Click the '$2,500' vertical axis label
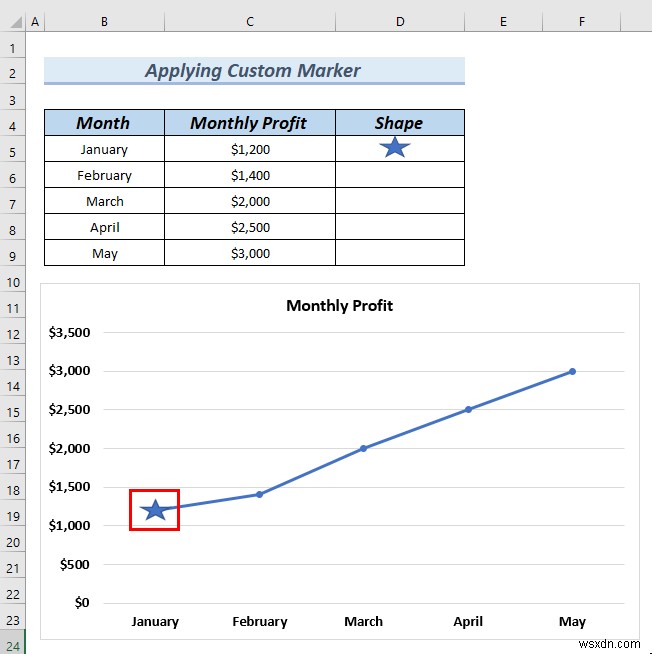This screenshot has height=654, width=652. 69,410
